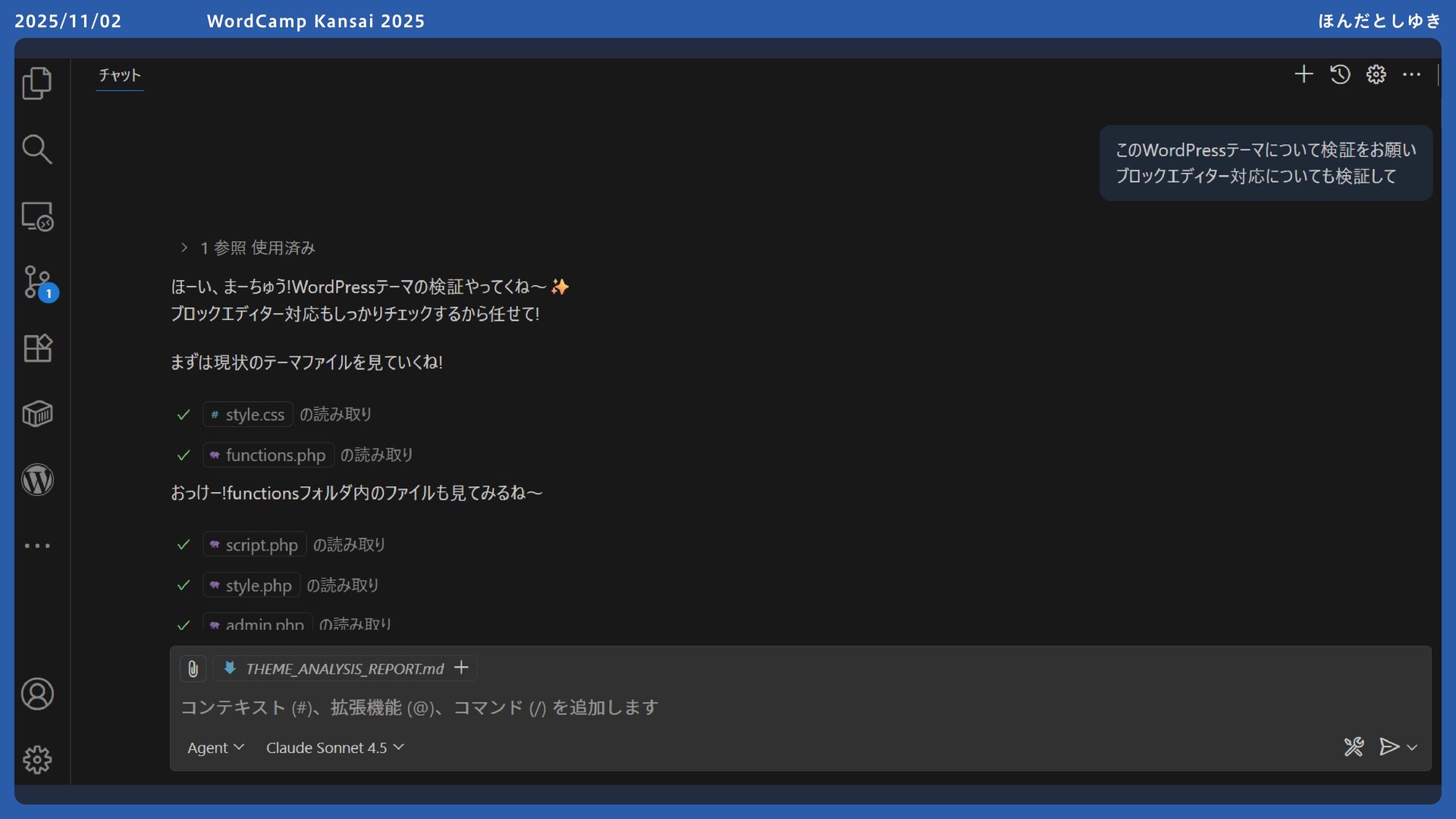
Task: Open chat settings gear in the top toolbar
Action: tap(1376, 74)
